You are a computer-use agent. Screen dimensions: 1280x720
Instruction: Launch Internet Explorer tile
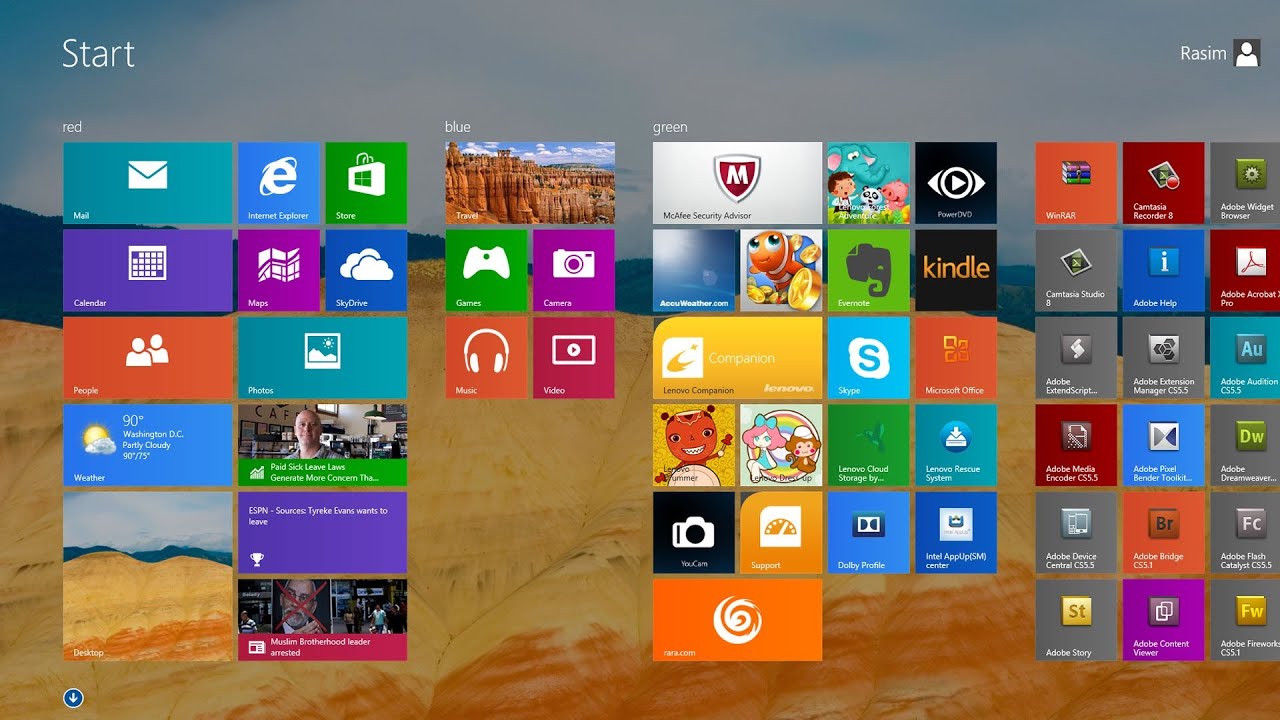click(x=279, y=183)
